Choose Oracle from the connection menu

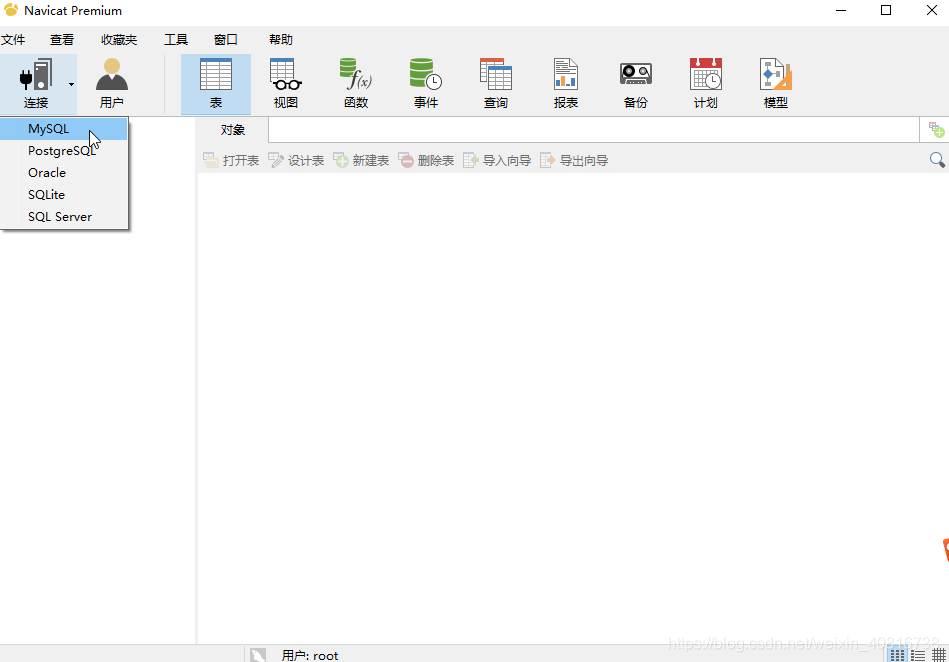[x=64, y=172]
